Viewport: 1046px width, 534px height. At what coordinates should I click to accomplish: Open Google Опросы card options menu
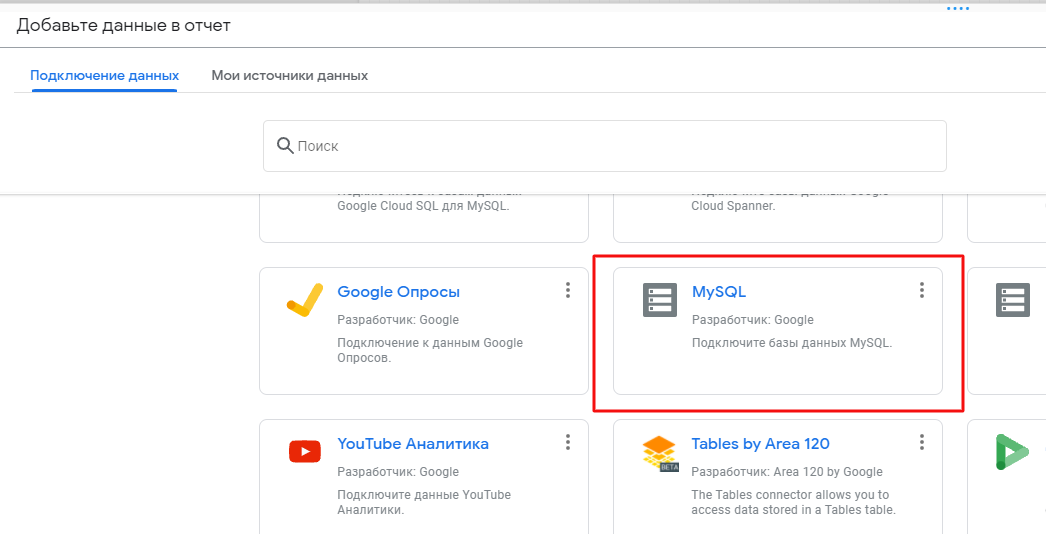point(568,290)
